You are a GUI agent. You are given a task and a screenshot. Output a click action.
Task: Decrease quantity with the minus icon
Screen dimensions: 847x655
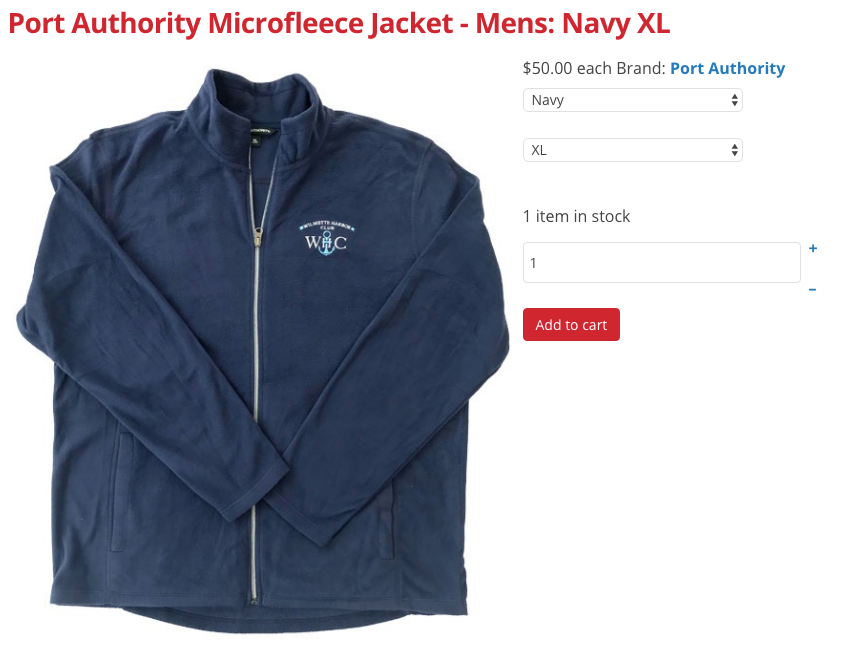pos(812,290)
